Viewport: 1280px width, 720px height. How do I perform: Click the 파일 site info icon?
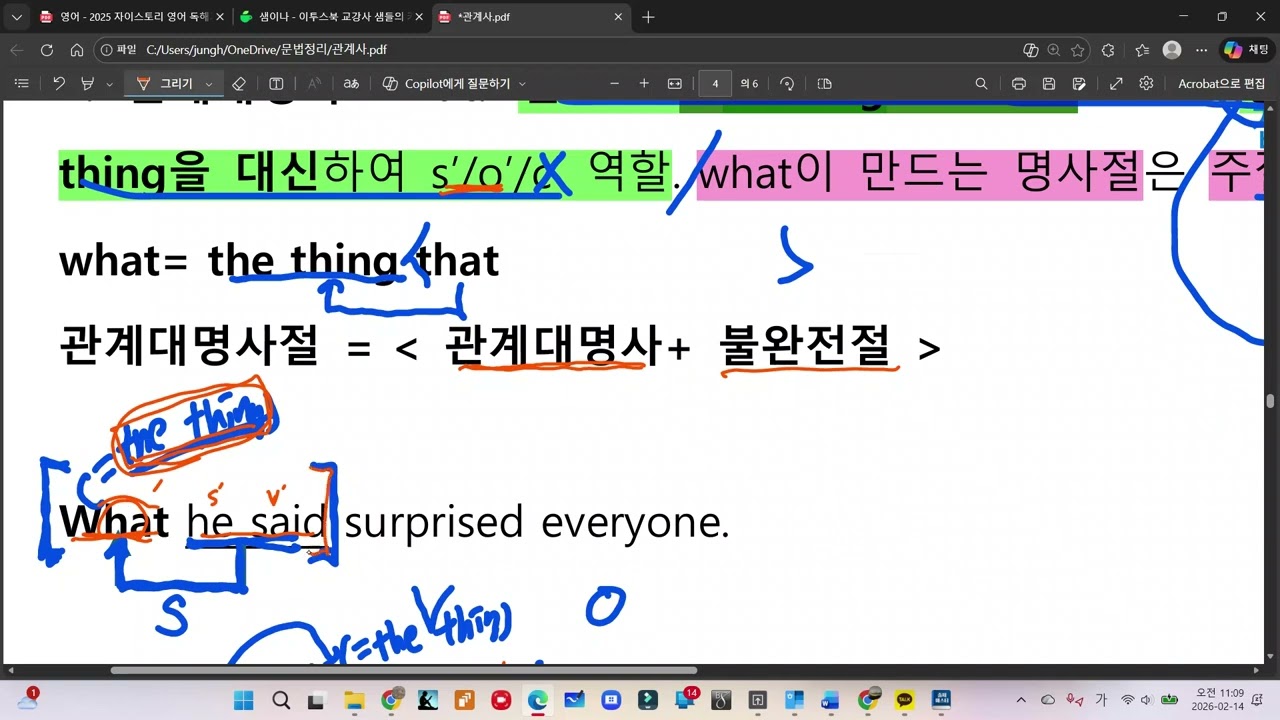118,50
